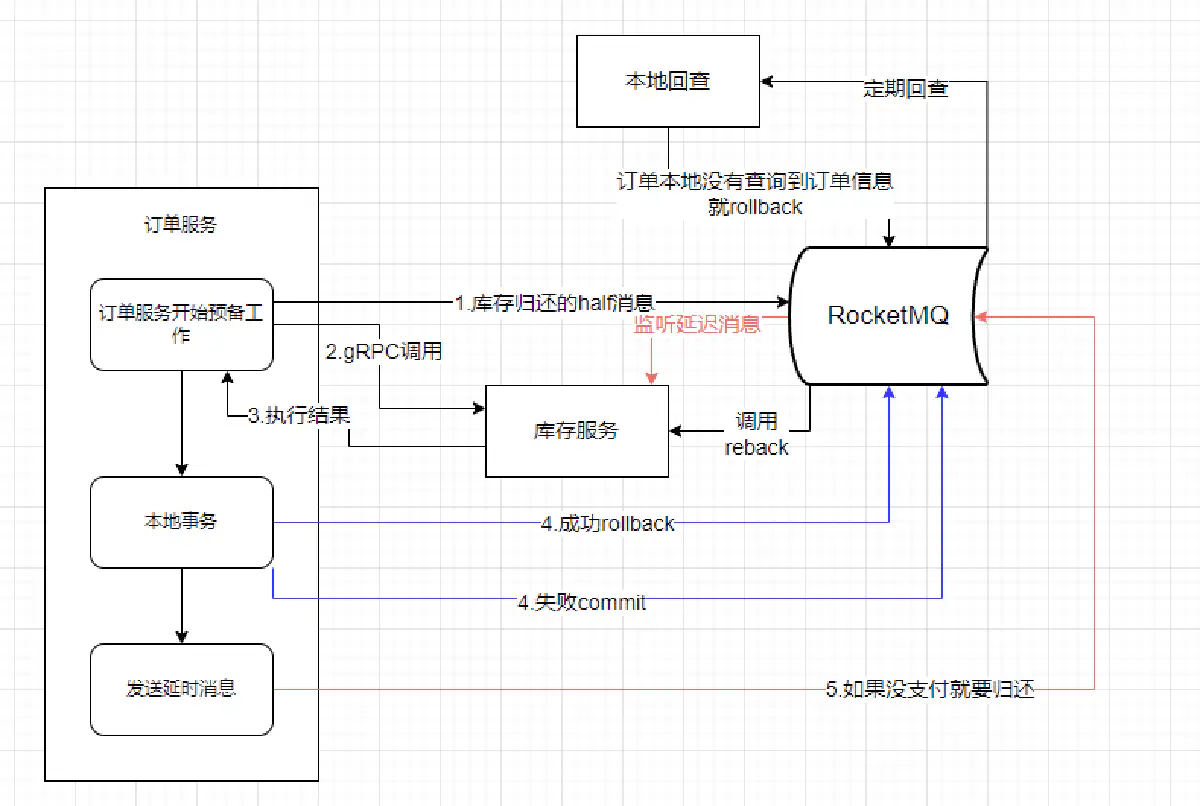Click the 5.如果没支付就要归还 label
The height and width of the screenshot is (806, 1200).
[929, 689]
